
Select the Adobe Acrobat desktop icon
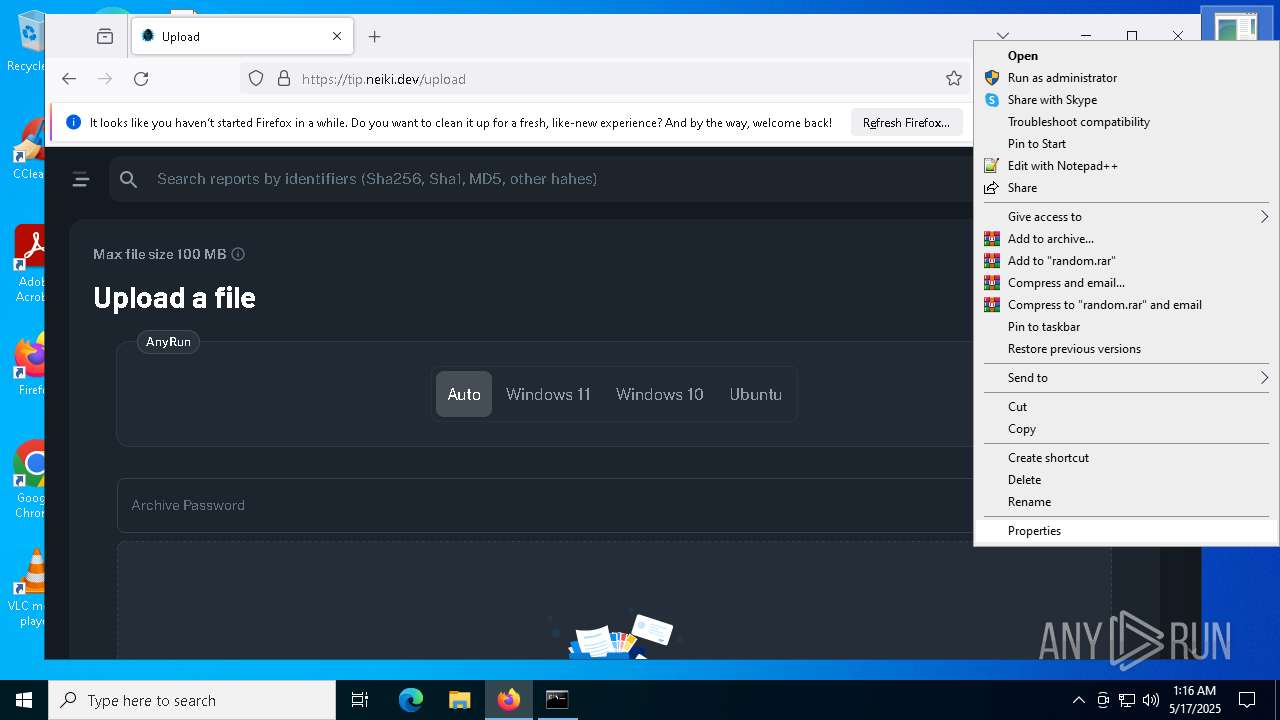pos(30,264)
